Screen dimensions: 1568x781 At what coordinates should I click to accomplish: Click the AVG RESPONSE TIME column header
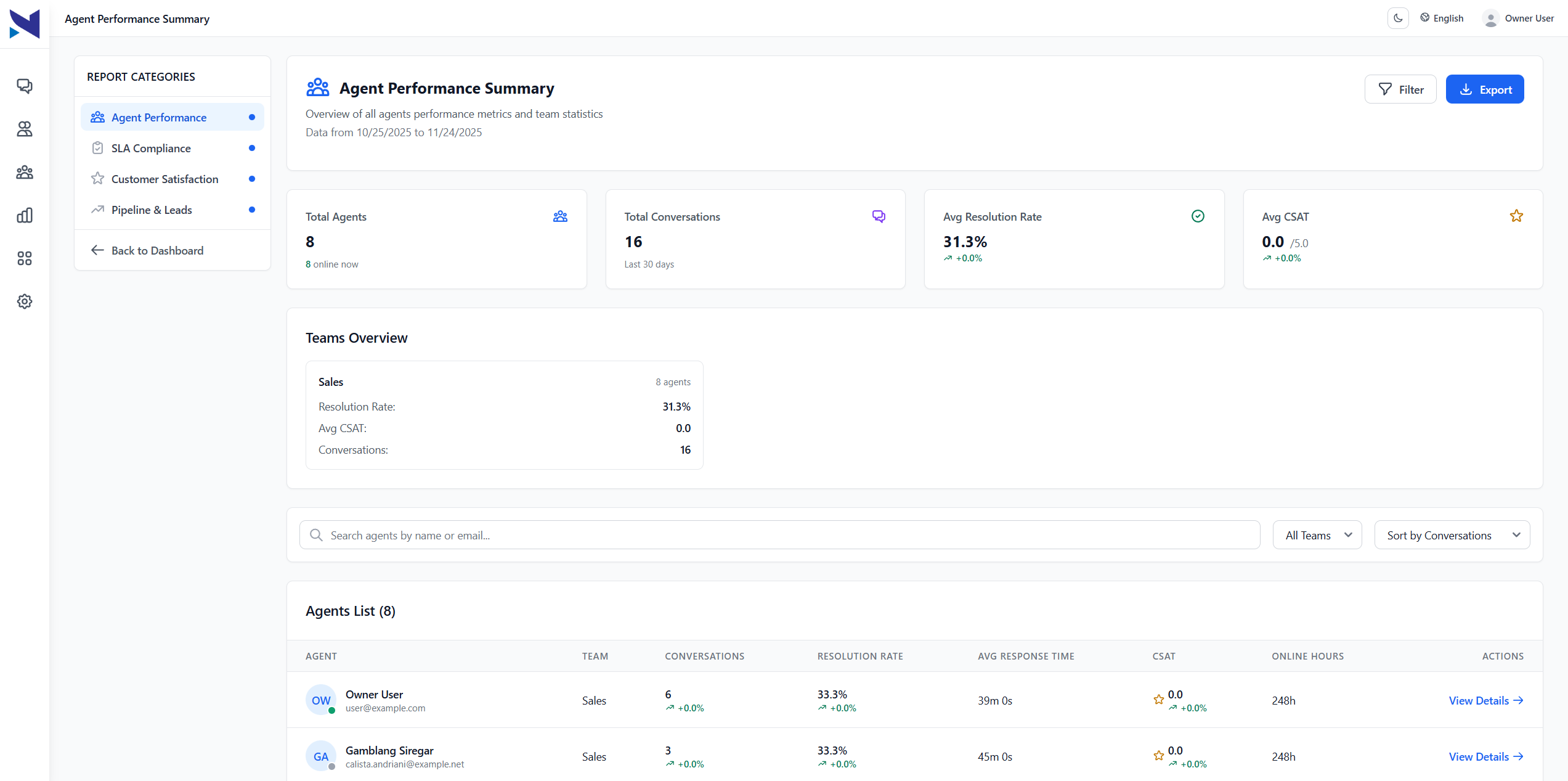(1026, 656)
